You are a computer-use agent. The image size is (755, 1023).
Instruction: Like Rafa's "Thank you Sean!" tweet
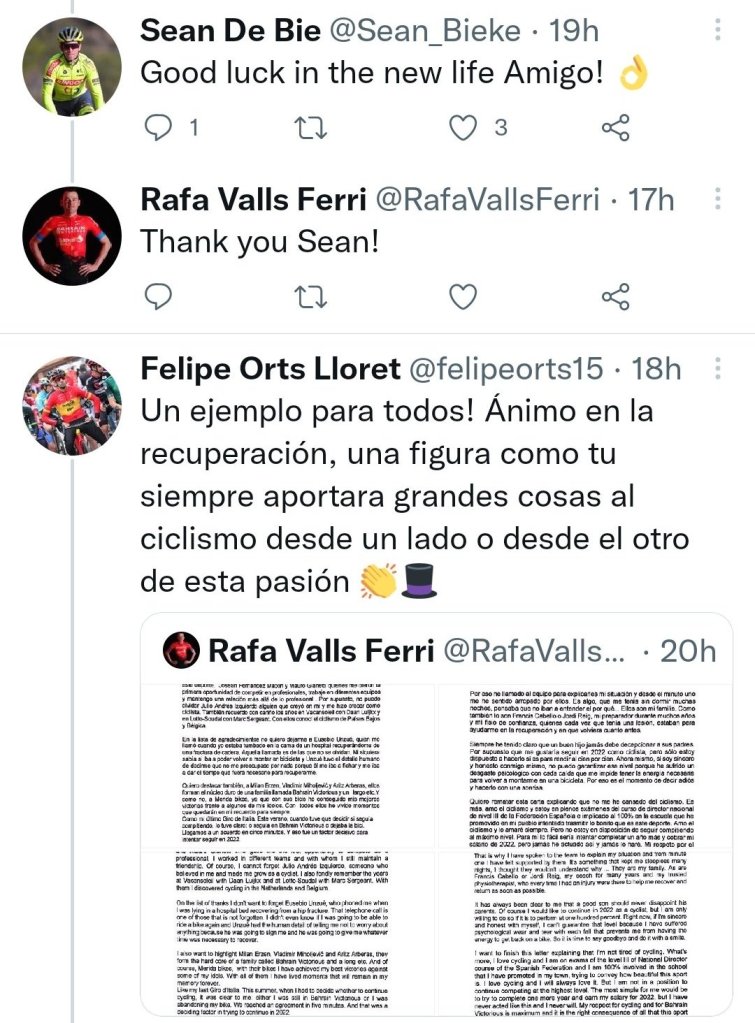pos(462,296)
